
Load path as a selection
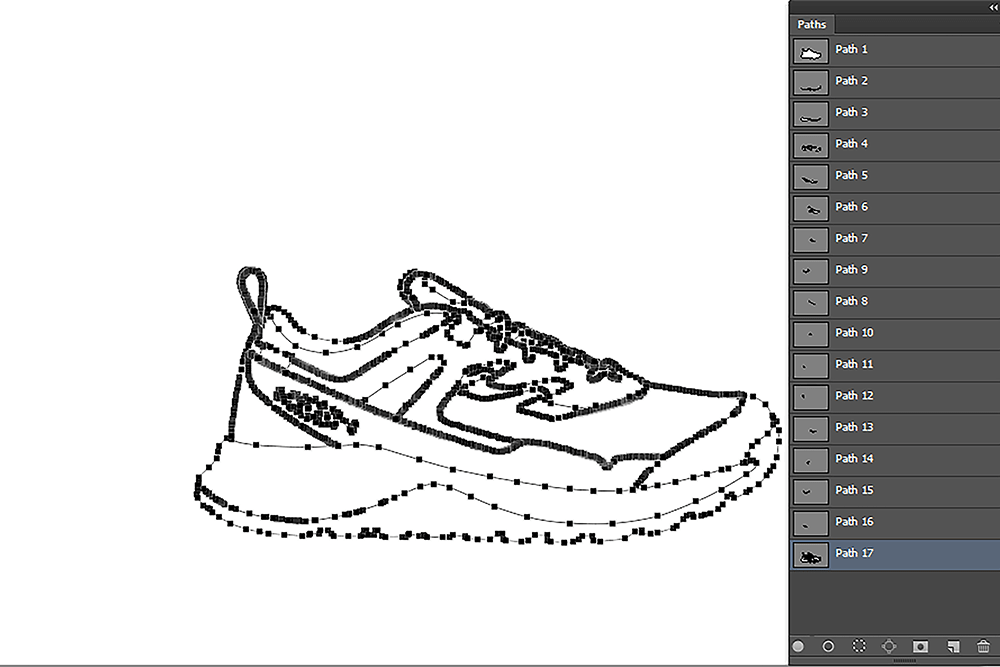point(859,647)
